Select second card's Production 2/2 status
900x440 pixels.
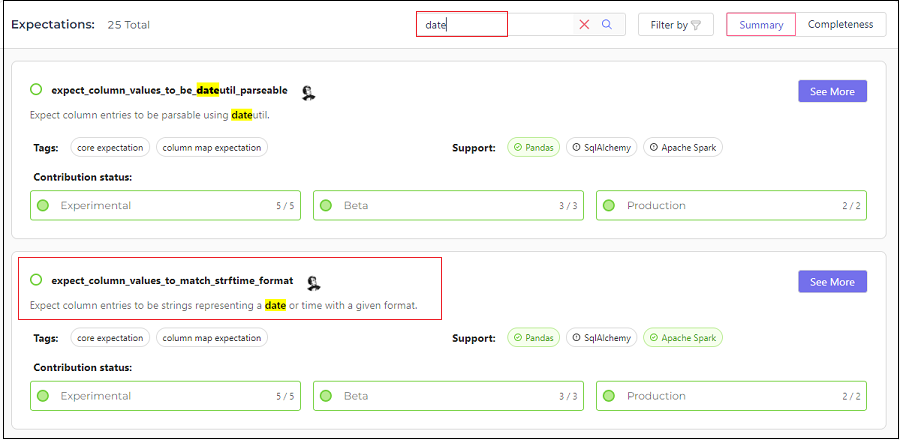tap(731, 396)
